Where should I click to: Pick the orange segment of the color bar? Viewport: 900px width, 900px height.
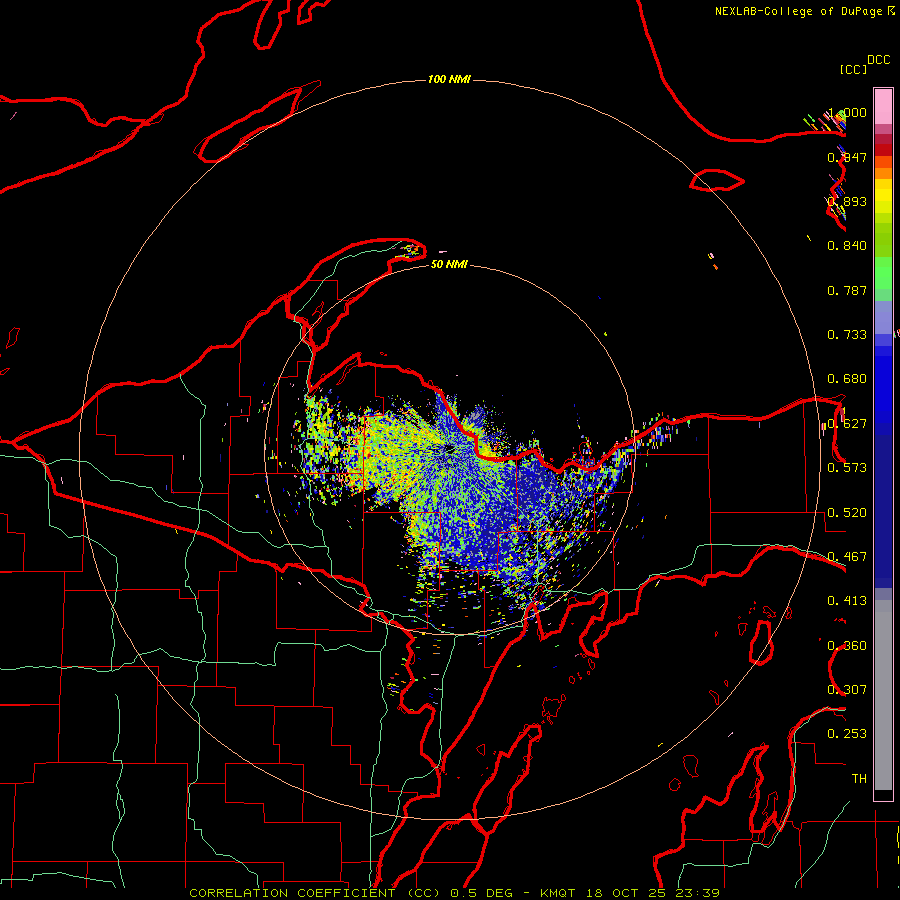point(883,173)
